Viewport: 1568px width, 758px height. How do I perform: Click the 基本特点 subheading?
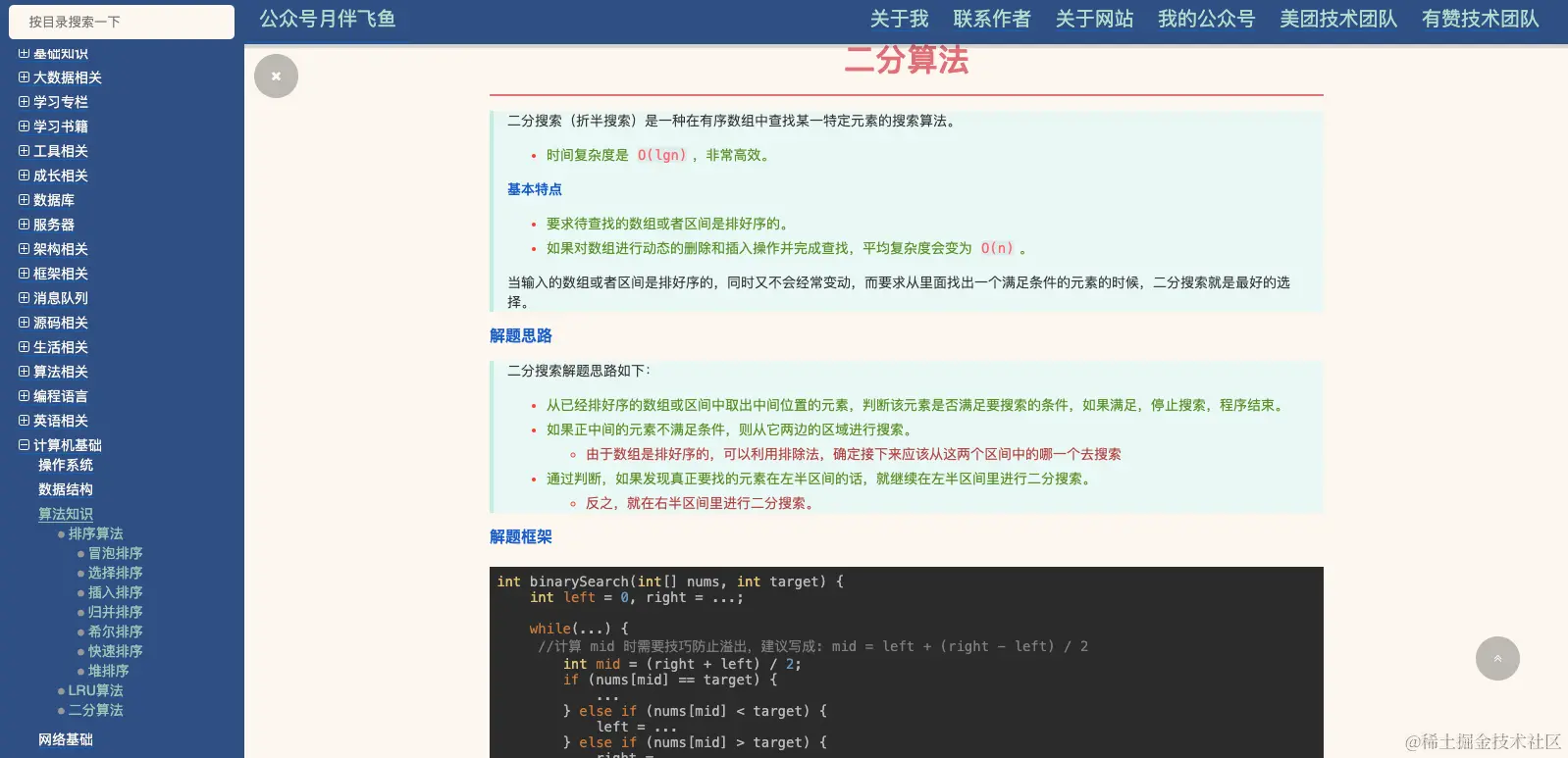point(535,189)
